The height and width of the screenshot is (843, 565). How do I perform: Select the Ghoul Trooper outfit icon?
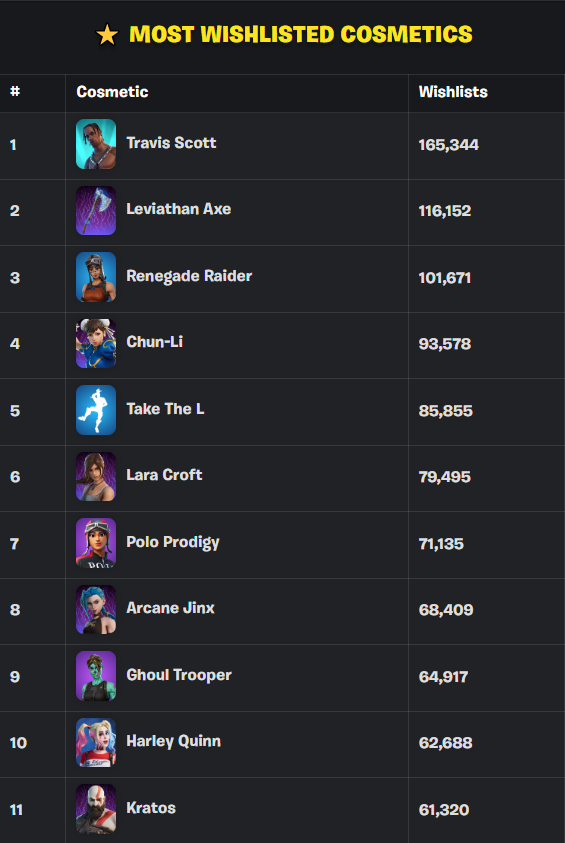pyautogui.click(x=96, y=676)
